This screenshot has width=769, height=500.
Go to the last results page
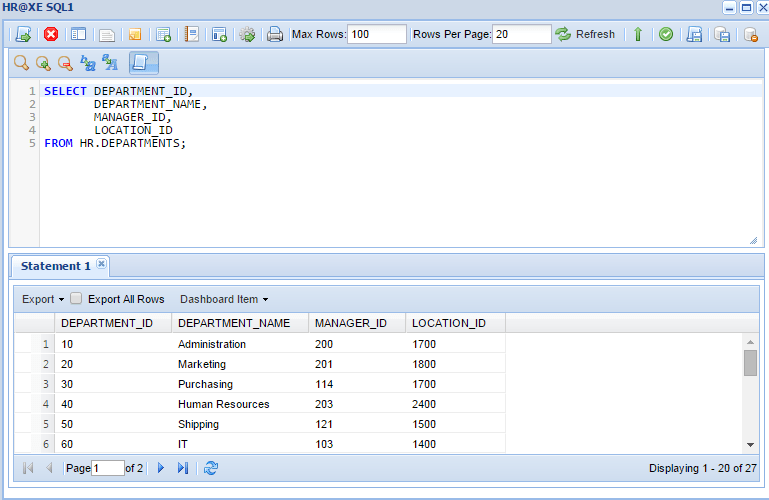click(x=182, y=468)
